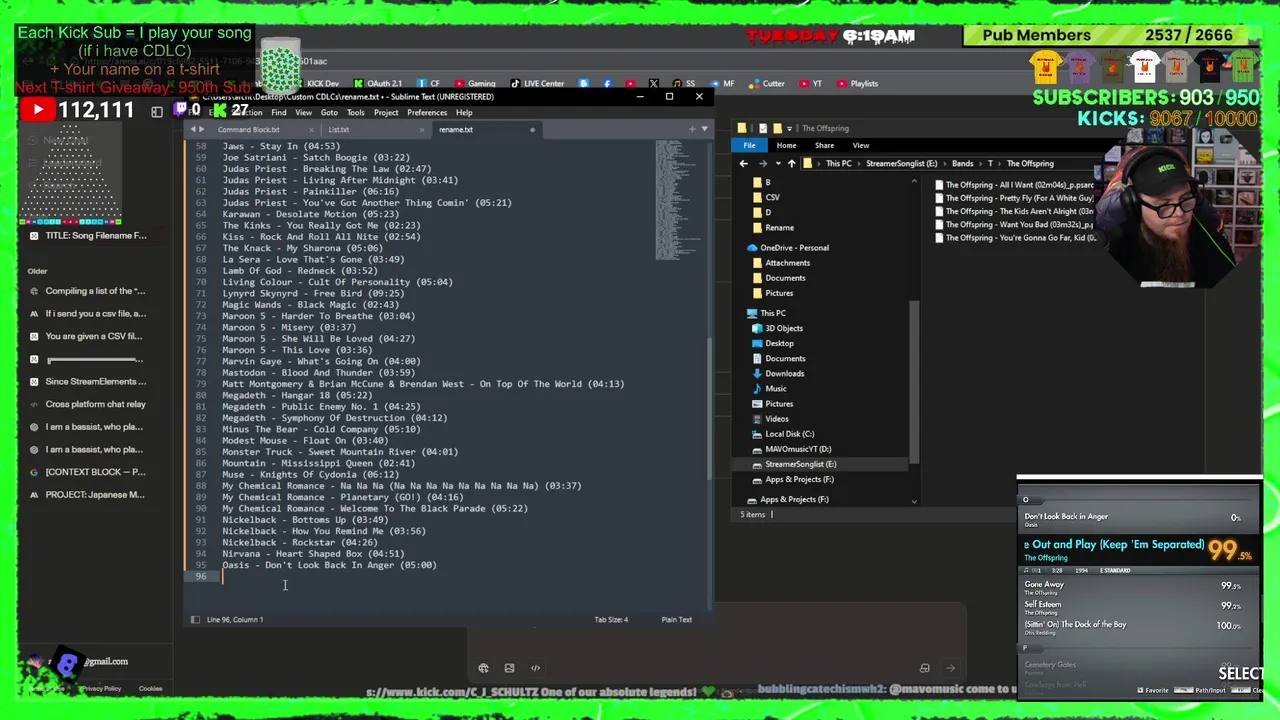This screenshot has height=720, width=1280.
Task: Open Downloads in the navigation pane
Action: (784, 373)
